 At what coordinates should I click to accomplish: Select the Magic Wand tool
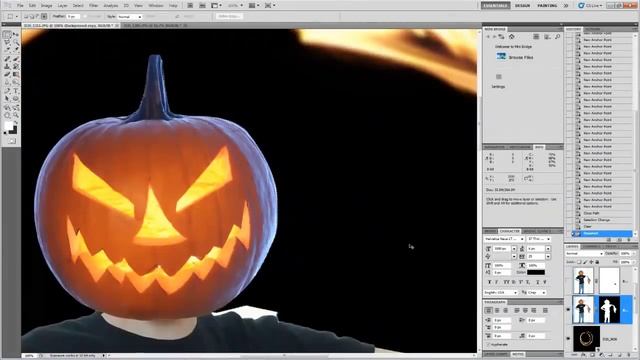pos(16,42)
